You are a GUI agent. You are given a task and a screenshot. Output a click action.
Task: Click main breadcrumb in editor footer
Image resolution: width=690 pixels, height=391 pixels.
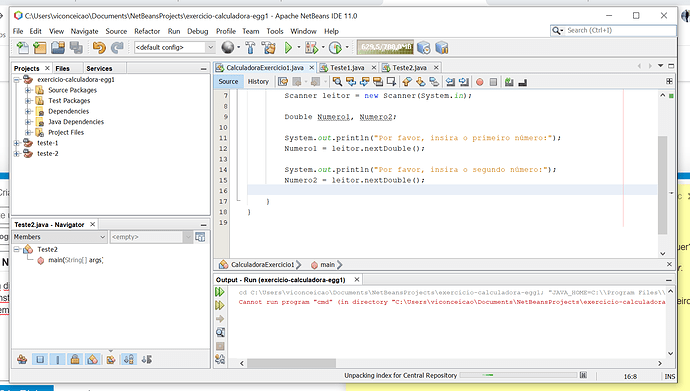[x=327, y=265]
